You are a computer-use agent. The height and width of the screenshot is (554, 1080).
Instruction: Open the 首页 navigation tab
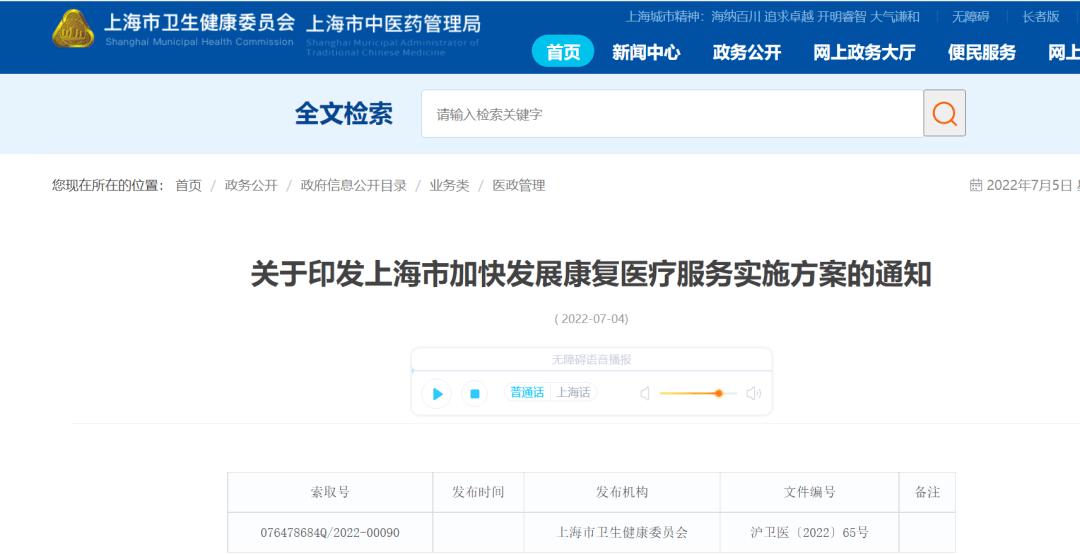coord(563,52)
